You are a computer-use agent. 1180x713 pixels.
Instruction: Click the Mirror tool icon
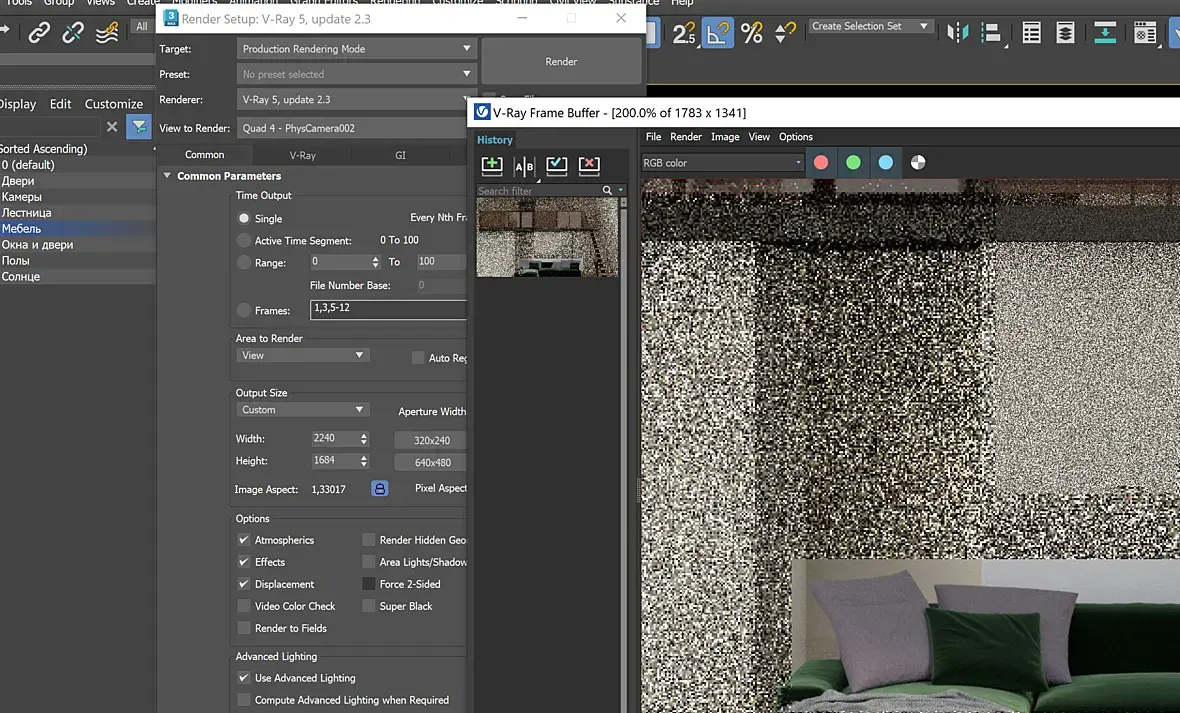pos(958,33)
